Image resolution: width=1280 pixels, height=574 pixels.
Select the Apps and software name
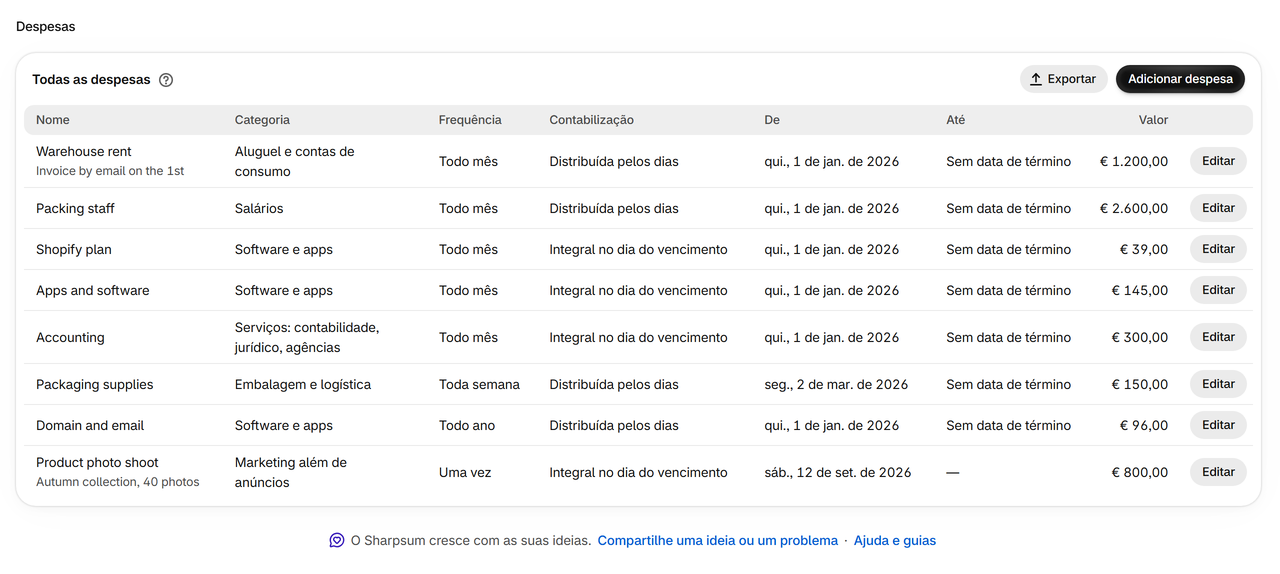click(x=93, y=290)
